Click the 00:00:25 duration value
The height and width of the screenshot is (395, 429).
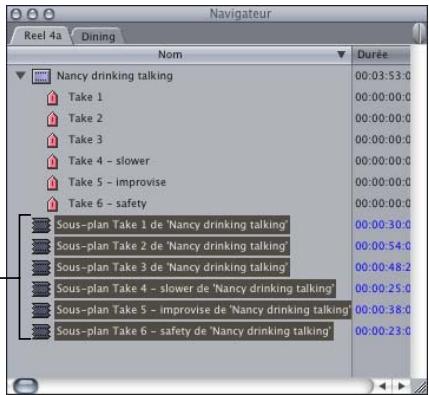click(x=382, y=289)
